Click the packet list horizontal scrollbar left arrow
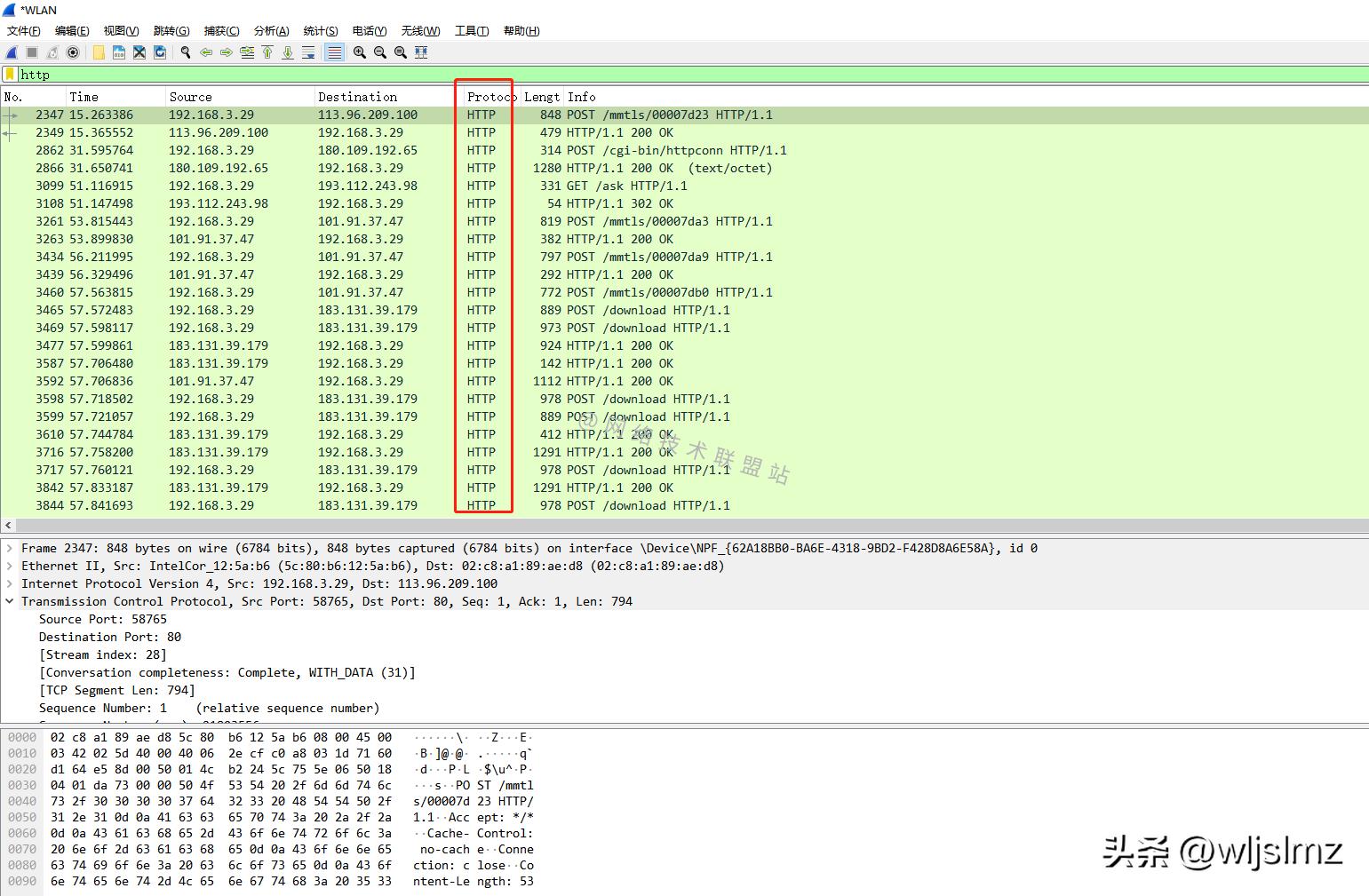The height and width of the screenshot is (896, 1369). click(9, 526)
